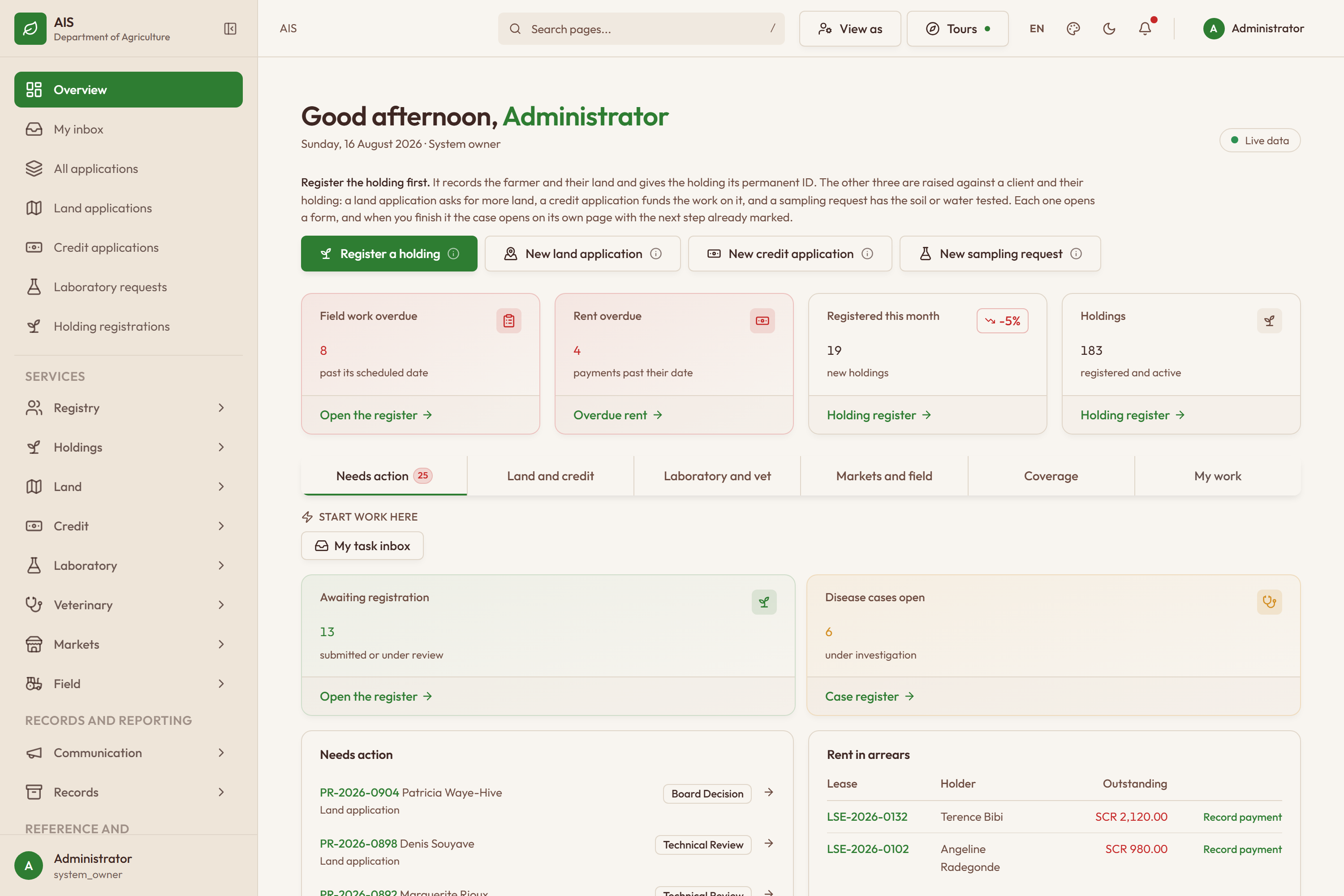This screenshot has height=896, width=1344.
Task: Click the AIS leaf logo
Action: [30, 29]
